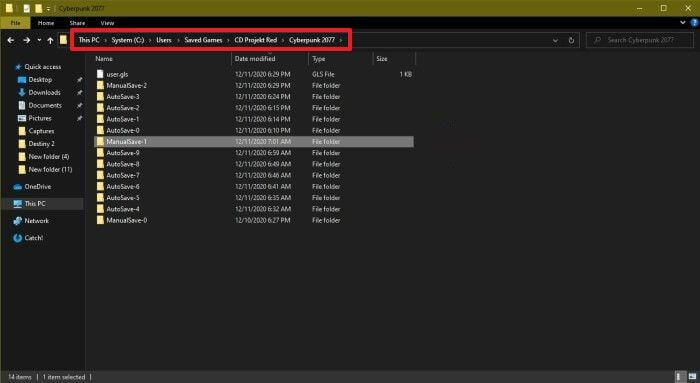The height and width of the screenshot is (383, 700).
Task: Click the 12/10/2020 6:27 PM date cell
Action: tap(262, 220)
